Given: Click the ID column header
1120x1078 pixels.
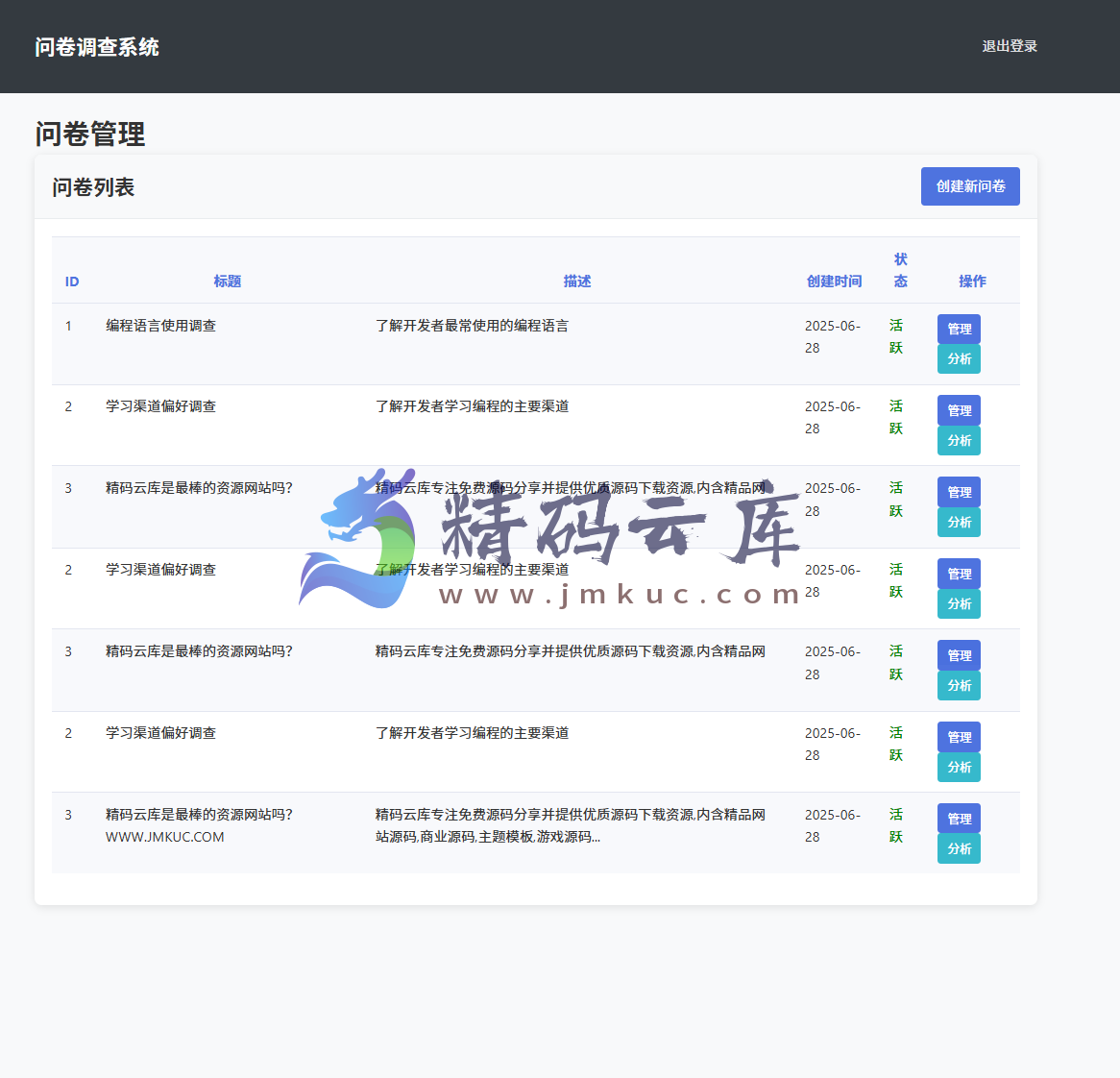Looking at the screenshot, I should (72, 282).
